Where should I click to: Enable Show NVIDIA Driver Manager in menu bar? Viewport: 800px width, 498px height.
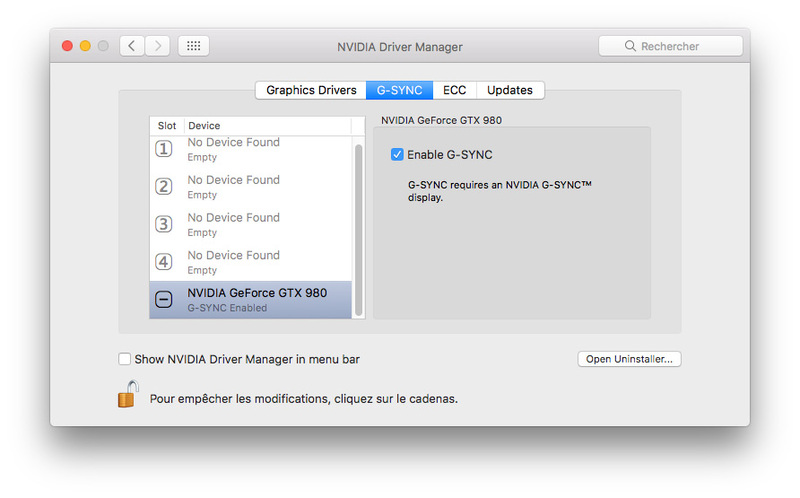pos(124,359)
